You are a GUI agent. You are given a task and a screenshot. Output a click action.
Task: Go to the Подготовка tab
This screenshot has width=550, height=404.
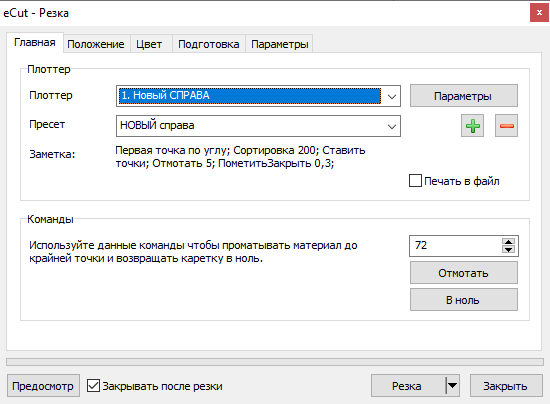coord(209,44)
